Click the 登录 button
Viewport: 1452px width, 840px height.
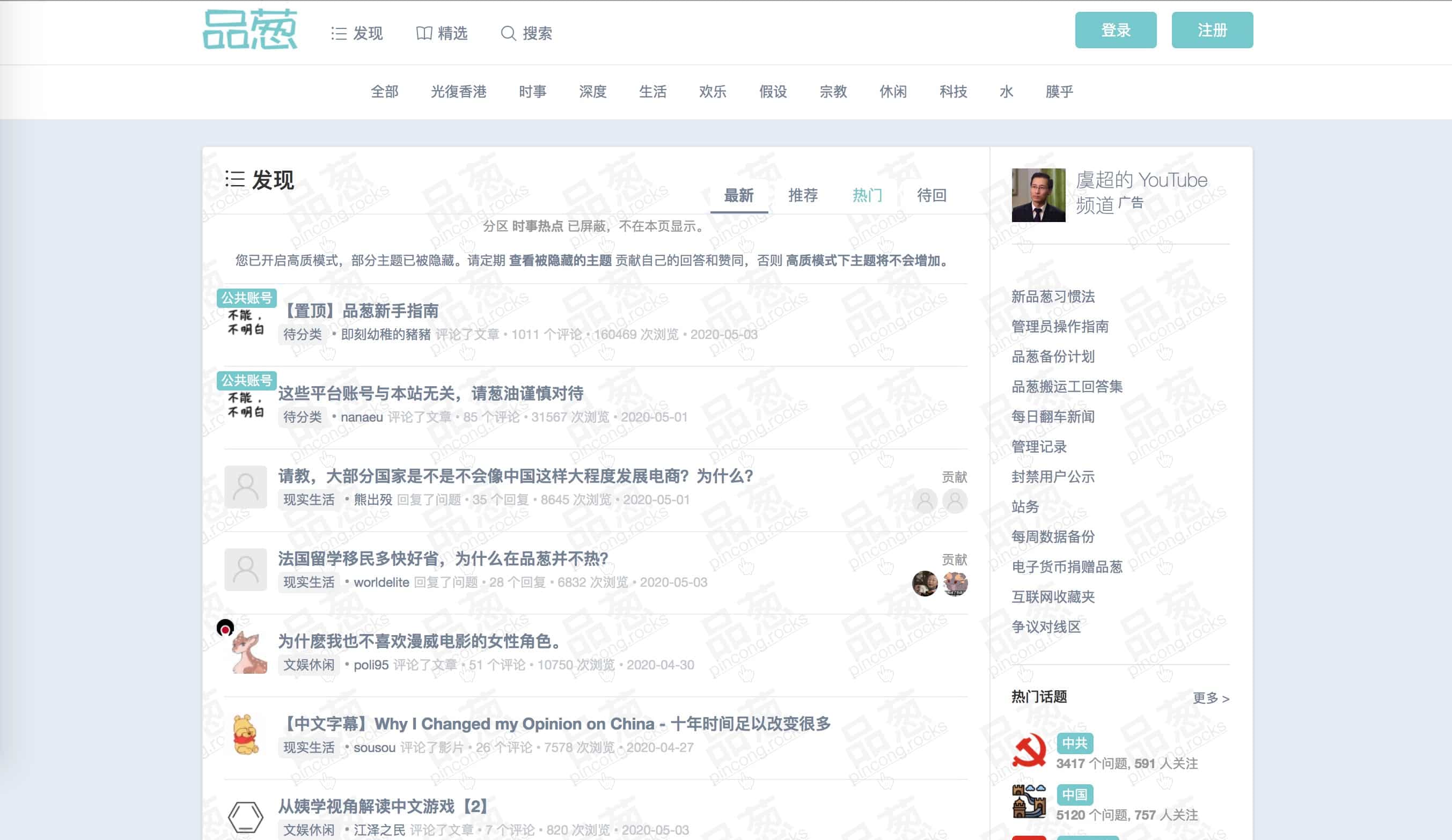coord(1116,30)
